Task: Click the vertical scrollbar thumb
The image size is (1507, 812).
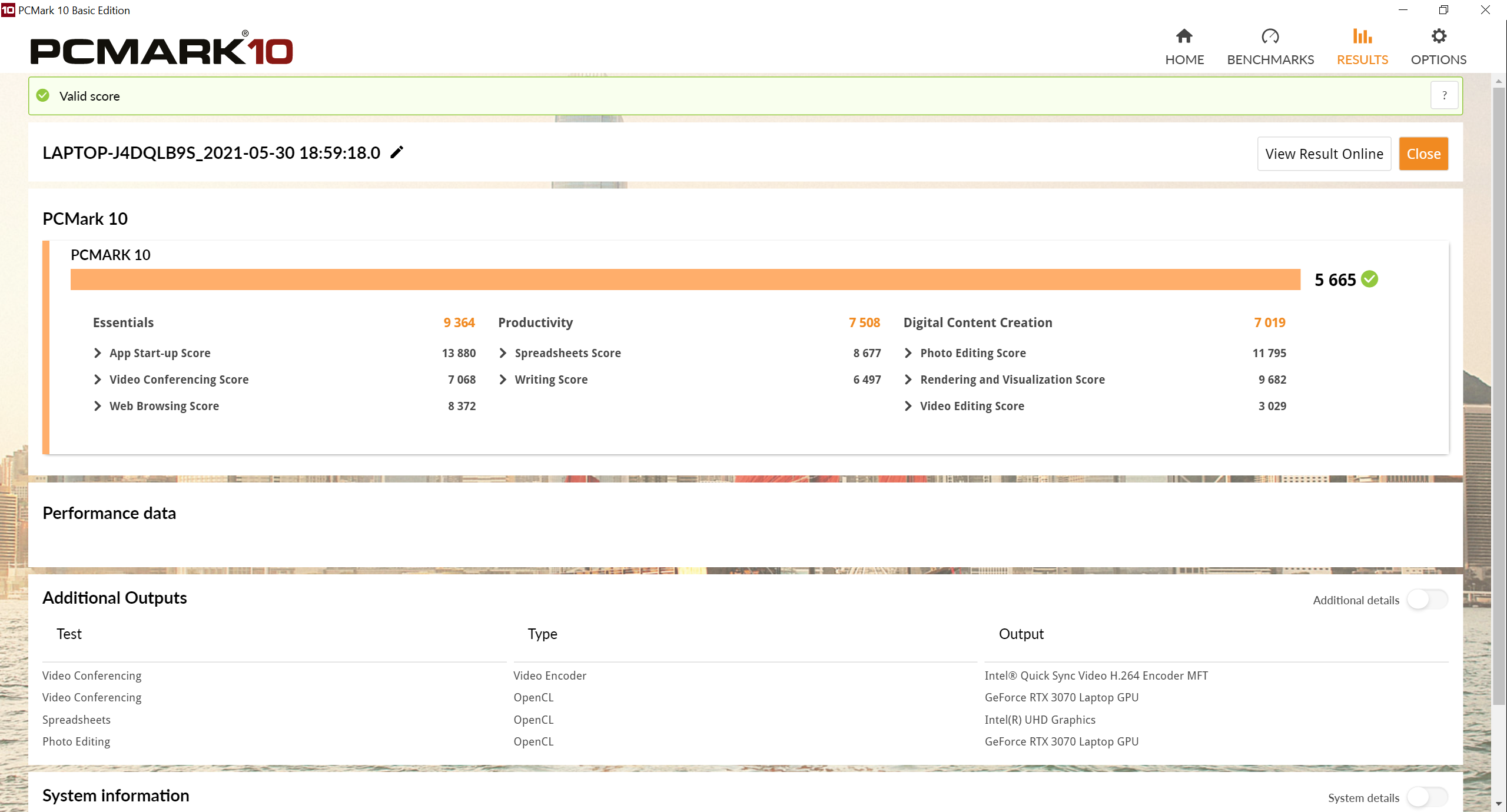Action: (1499, 396)
